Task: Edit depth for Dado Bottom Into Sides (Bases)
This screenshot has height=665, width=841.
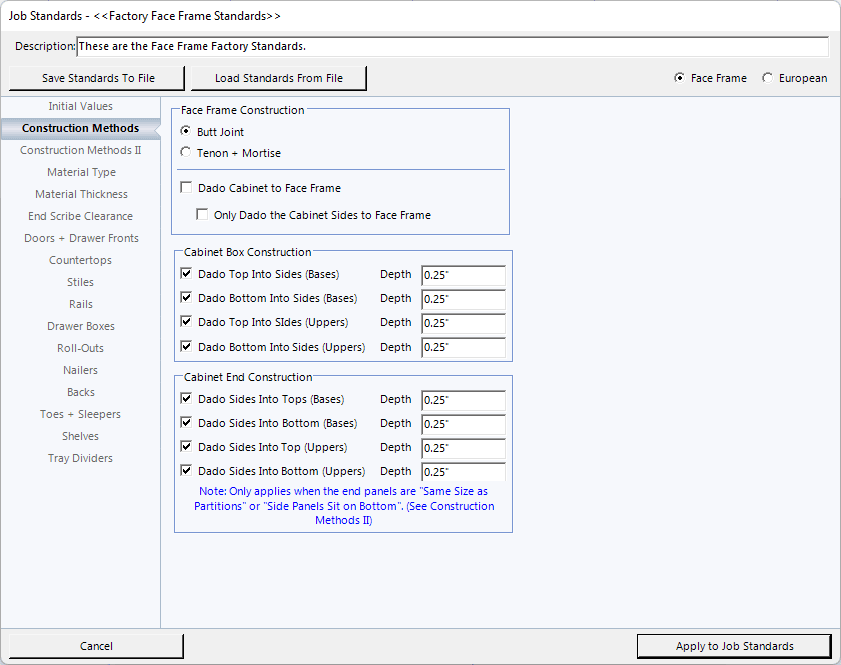Action: point(462,299)
